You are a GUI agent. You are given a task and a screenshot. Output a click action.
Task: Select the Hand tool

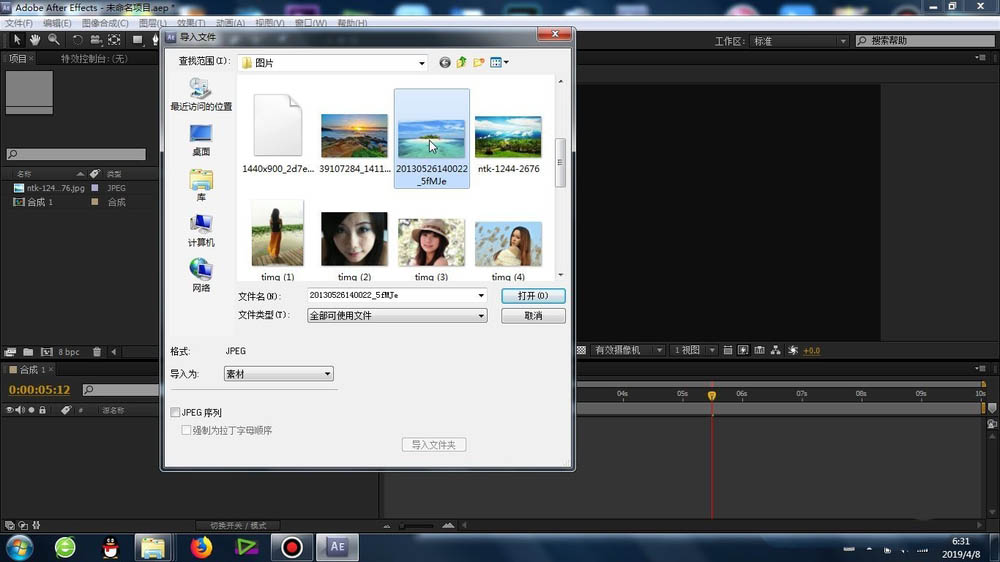coord(35,40)
